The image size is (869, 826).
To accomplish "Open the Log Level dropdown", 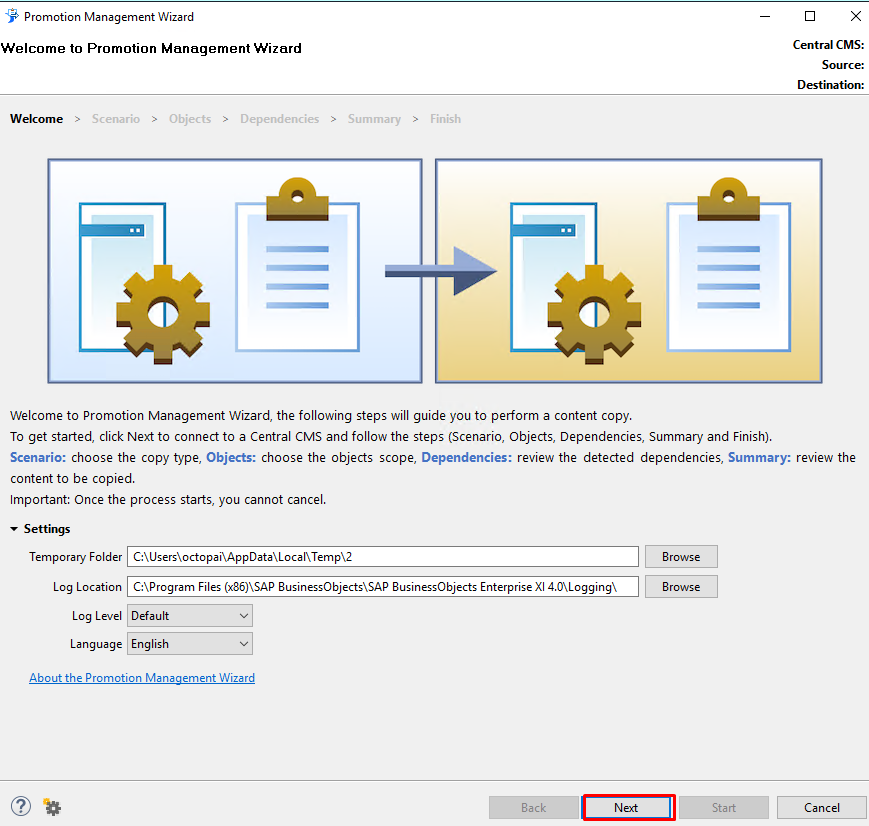I will click(190, 616).
